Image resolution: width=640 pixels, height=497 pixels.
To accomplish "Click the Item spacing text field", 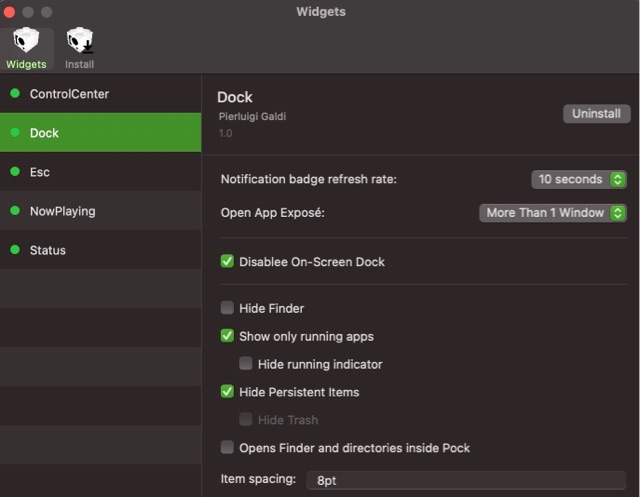I will pos(465,481).
